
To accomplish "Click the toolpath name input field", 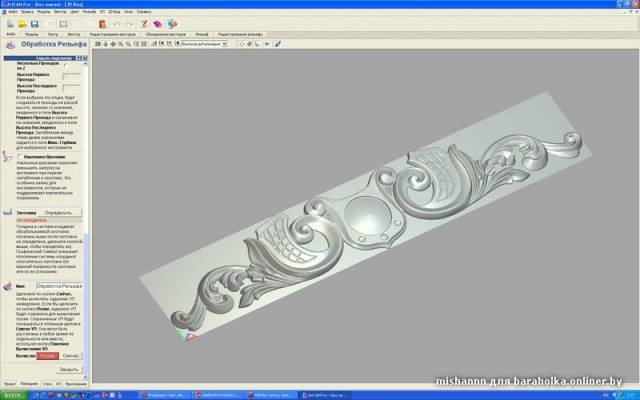I will [59, 286].
